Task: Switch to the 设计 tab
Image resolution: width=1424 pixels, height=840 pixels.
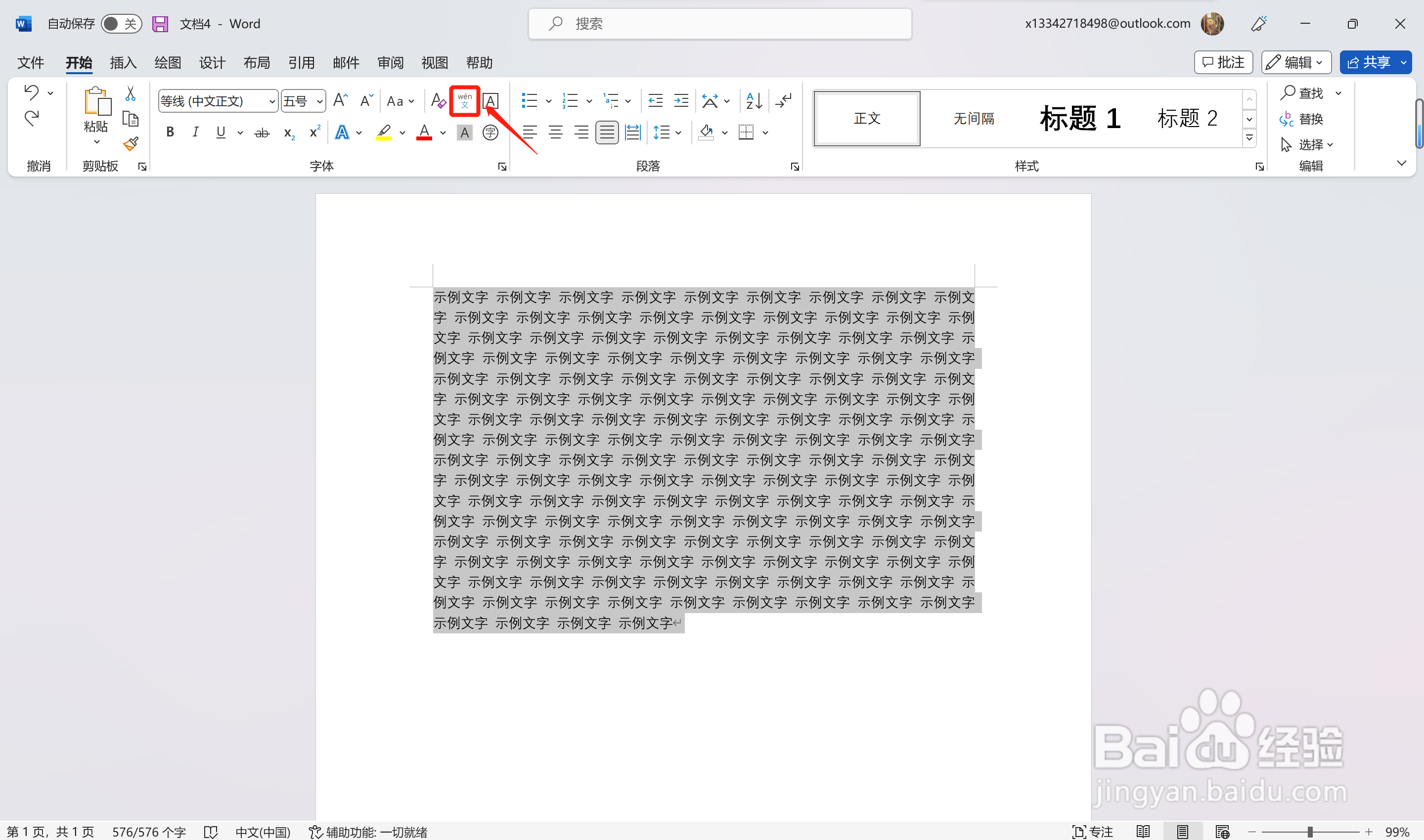Action: (x=212, y=62)
